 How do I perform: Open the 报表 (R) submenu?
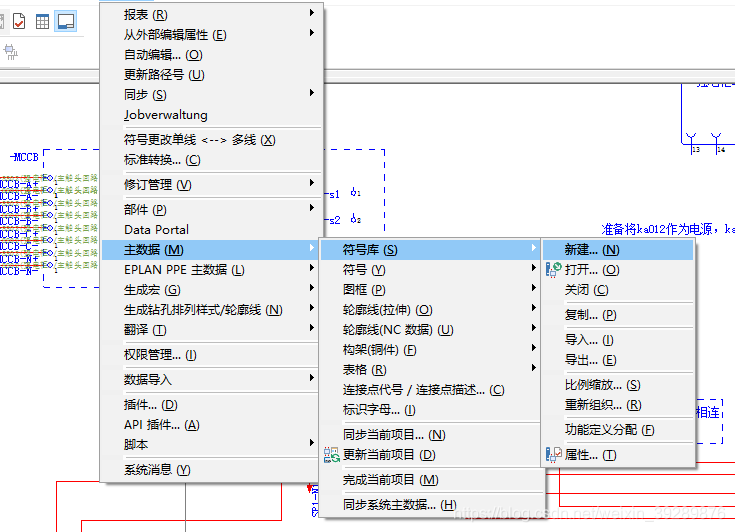click(211, 15)
